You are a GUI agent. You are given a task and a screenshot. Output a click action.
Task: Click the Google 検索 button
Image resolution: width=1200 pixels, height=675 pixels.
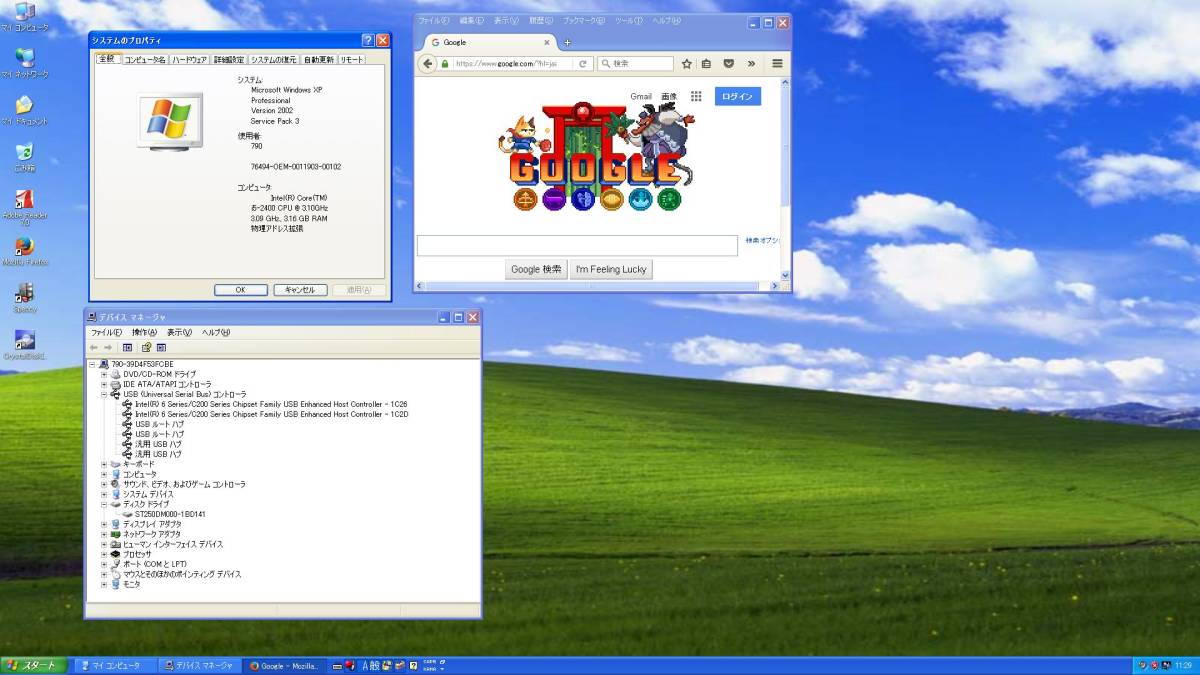(x=536, y=269)
